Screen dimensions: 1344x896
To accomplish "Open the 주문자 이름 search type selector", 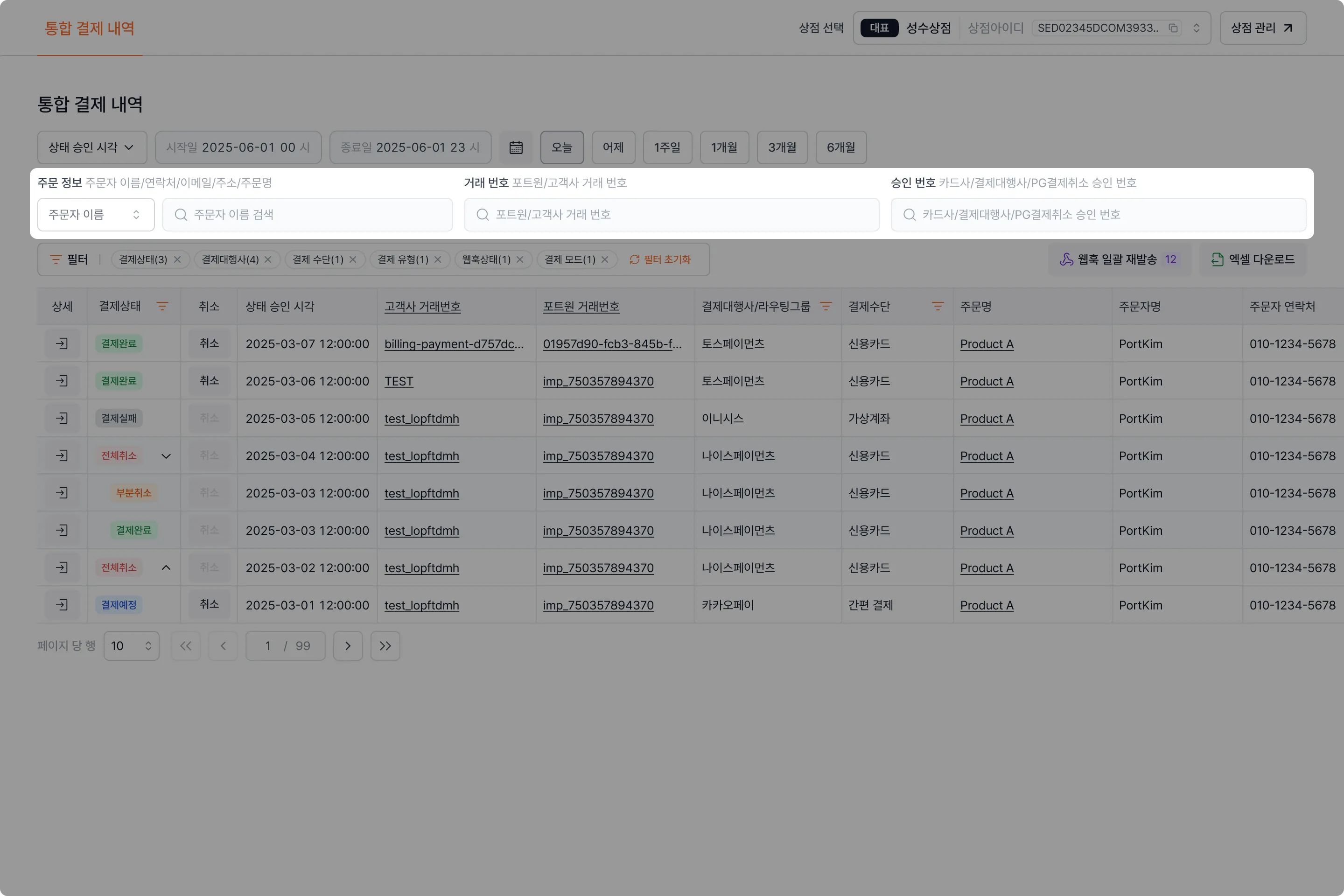I will [95, 214].
